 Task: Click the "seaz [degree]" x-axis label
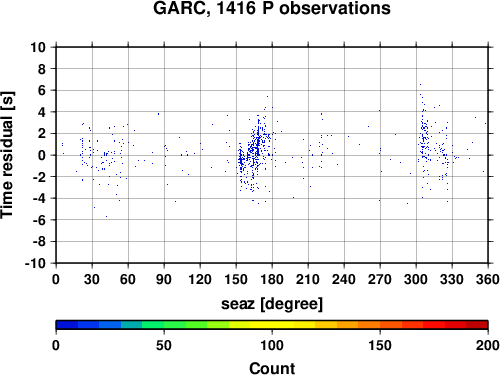tap(272, 304)
